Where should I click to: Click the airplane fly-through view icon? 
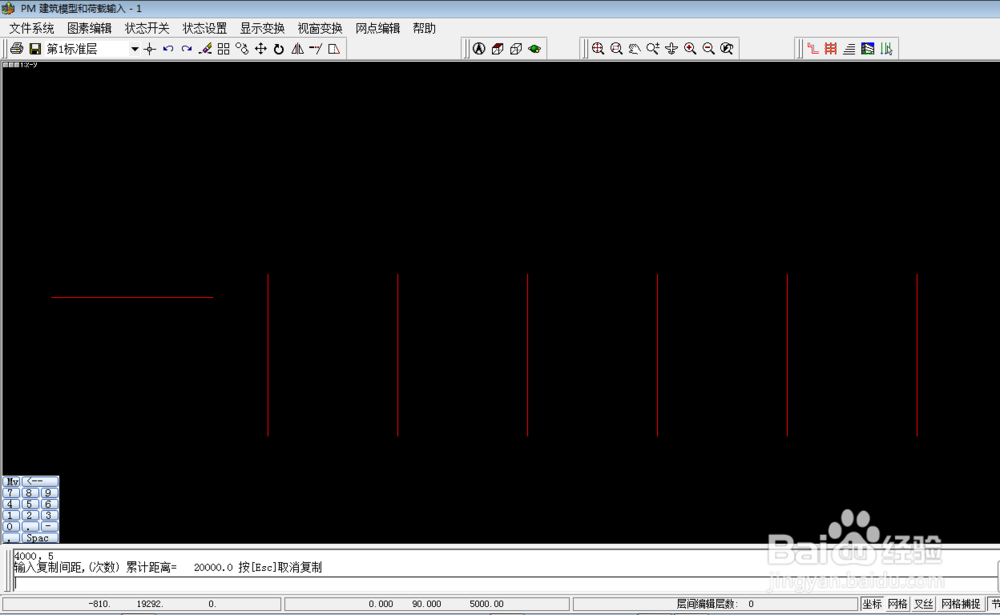672,48
